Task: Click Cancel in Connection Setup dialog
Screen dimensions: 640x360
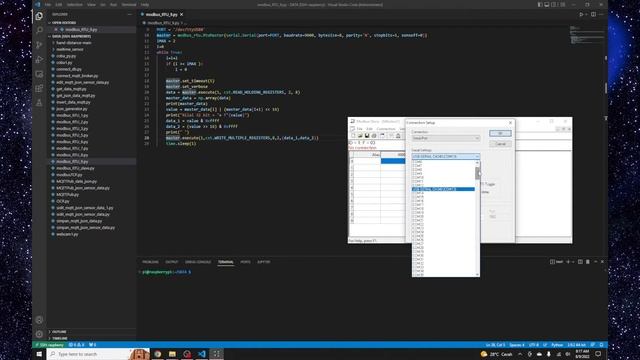Action: click(500, 144)
